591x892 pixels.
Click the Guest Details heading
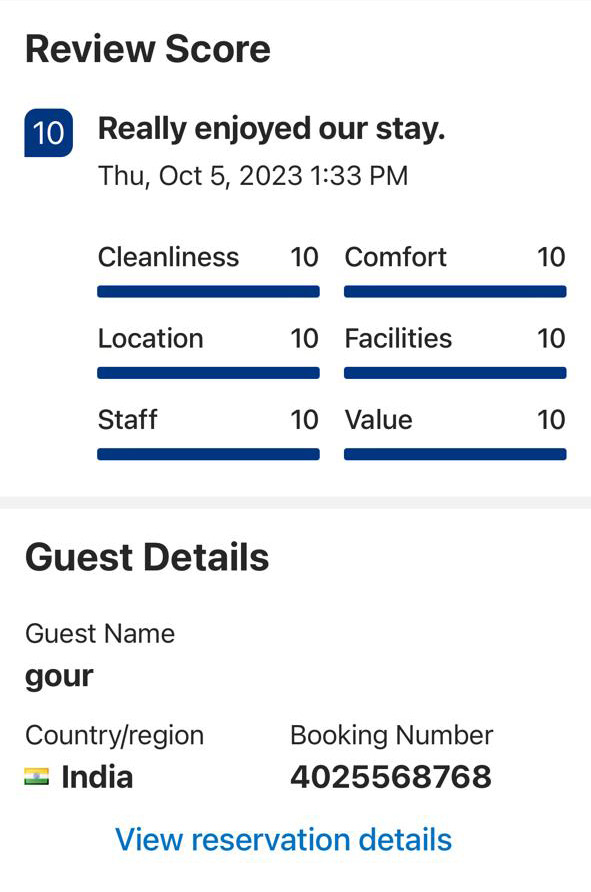coord(147,557)
